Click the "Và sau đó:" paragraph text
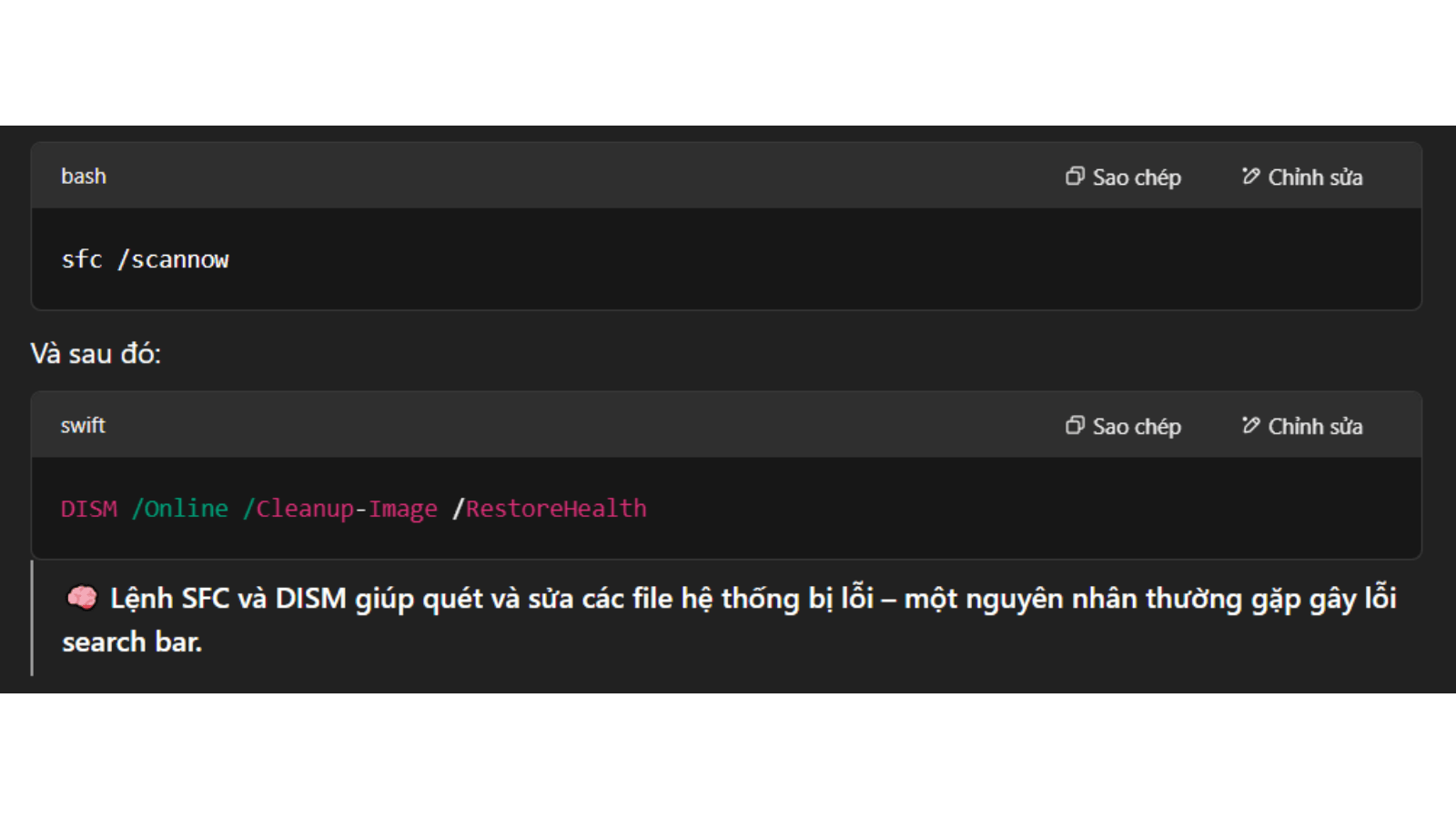 pyautogui.click(x=96, y=353)
